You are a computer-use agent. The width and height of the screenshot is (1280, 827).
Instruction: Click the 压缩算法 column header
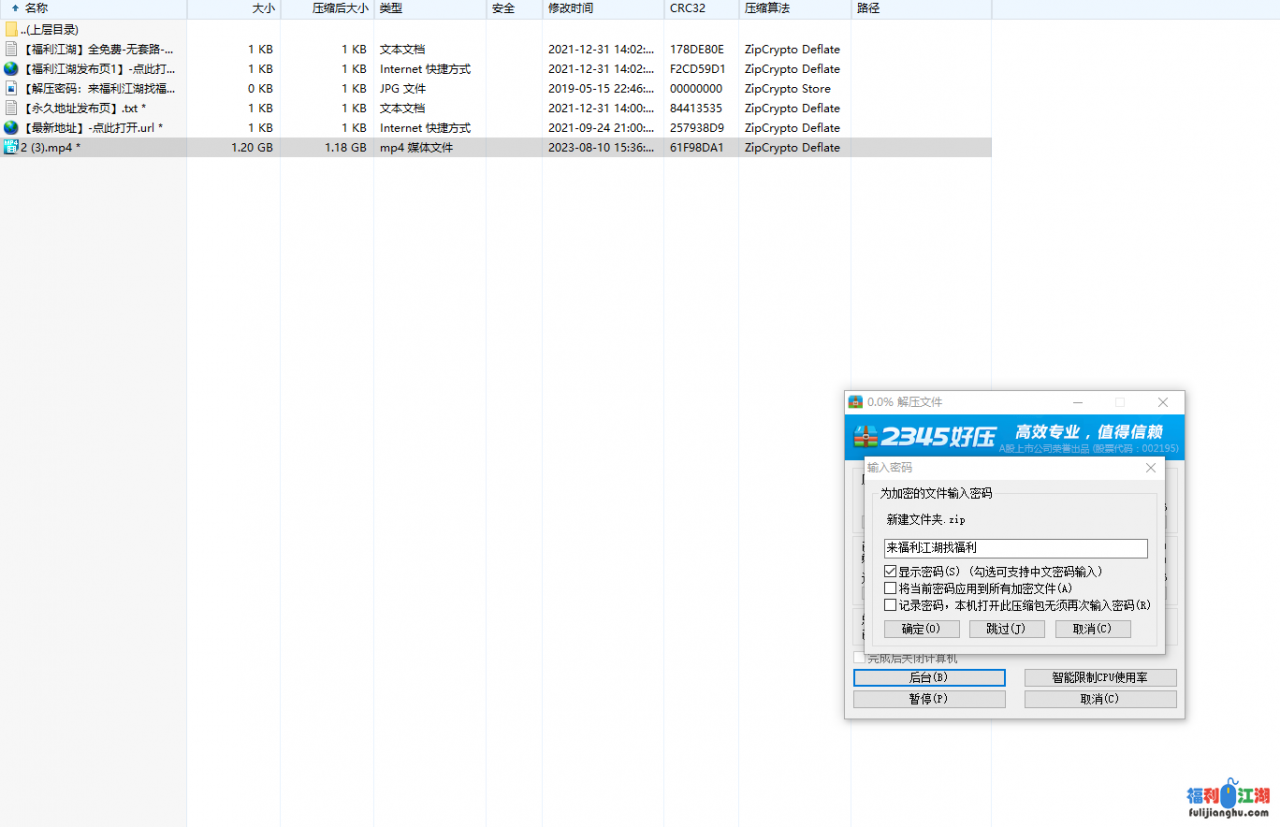point(767,8)
